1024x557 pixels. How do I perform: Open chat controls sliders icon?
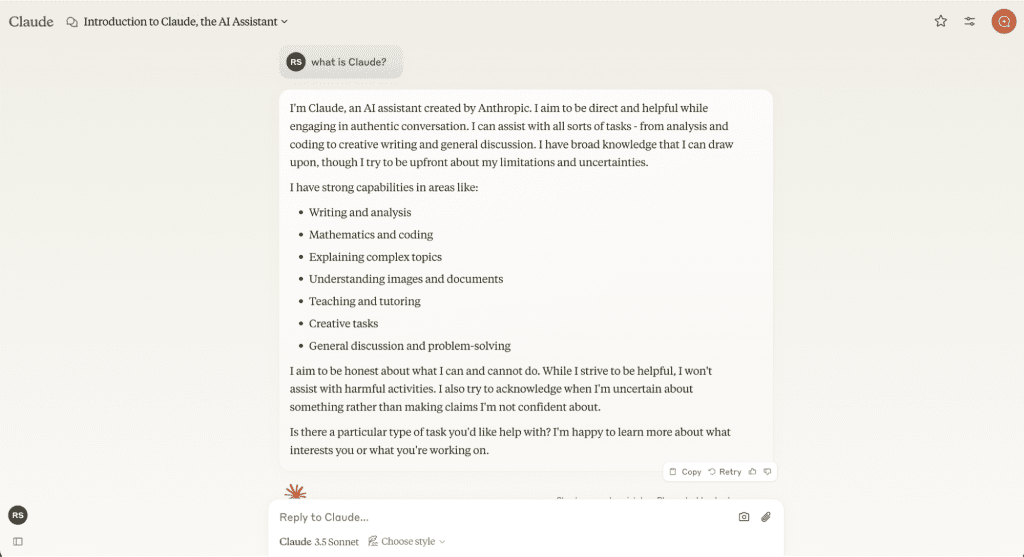tap(969, 21)
